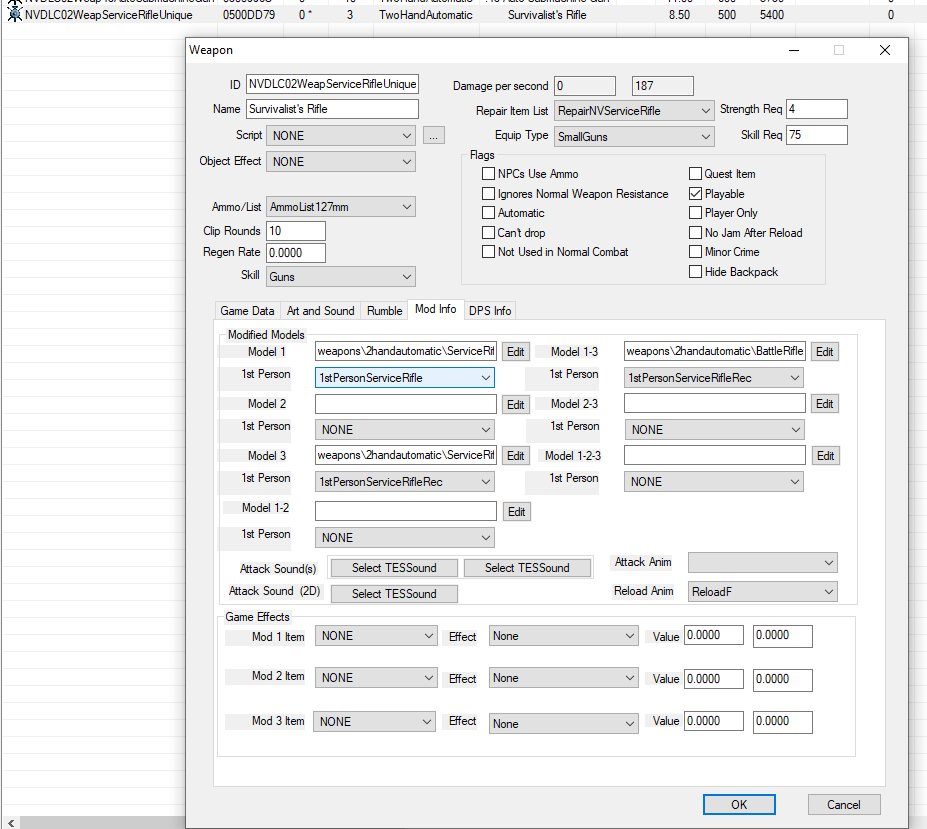Open the Mod 2 Effect dropdown
927x829 pixels.
563,678
